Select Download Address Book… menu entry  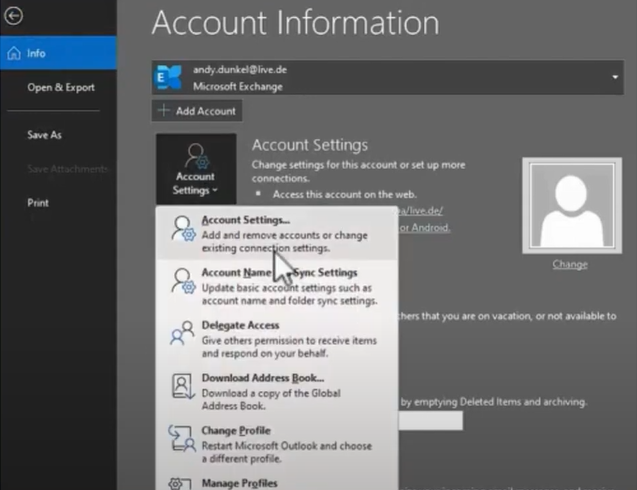point(277,391)
